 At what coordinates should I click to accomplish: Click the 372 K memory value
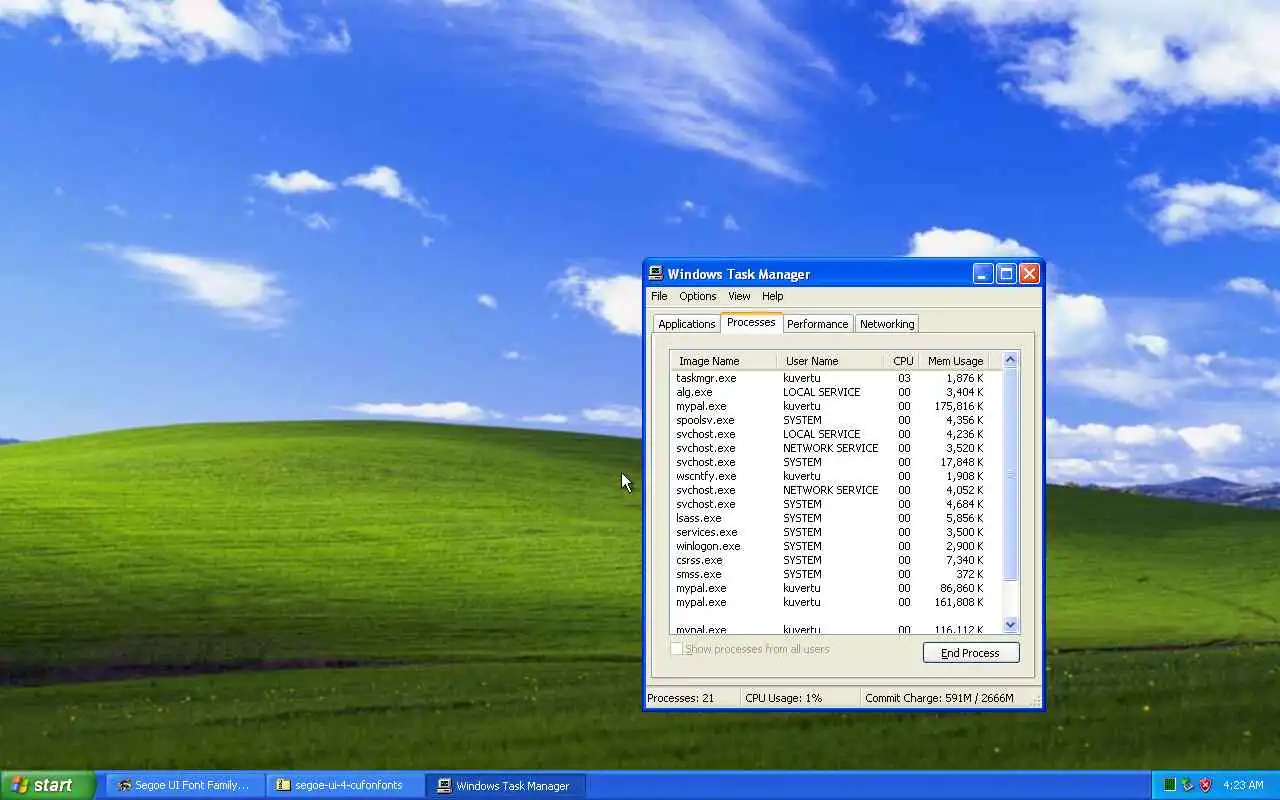click(969, 574)
